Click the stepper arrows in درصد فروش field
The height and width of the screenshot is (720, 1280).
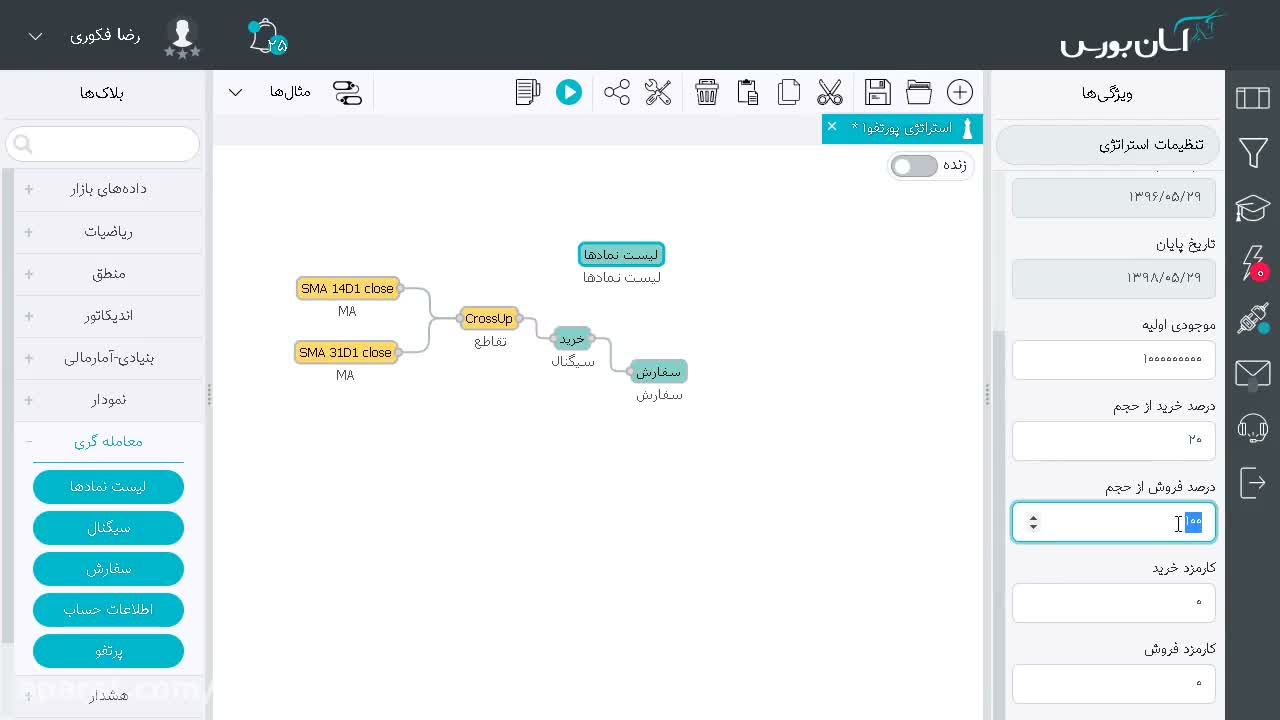pos(1034,522)
